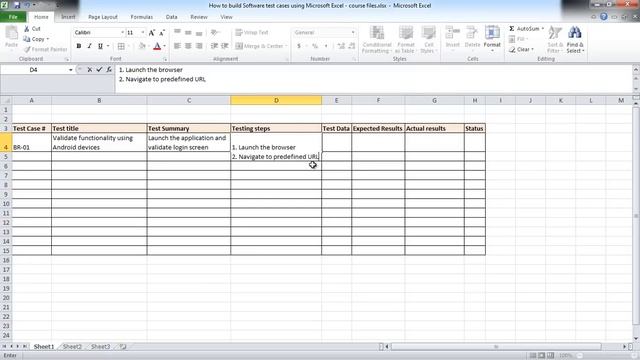Screen dimensions: 640x360
Task: Click Increase Indent icon
Action: tap(224, 46)
